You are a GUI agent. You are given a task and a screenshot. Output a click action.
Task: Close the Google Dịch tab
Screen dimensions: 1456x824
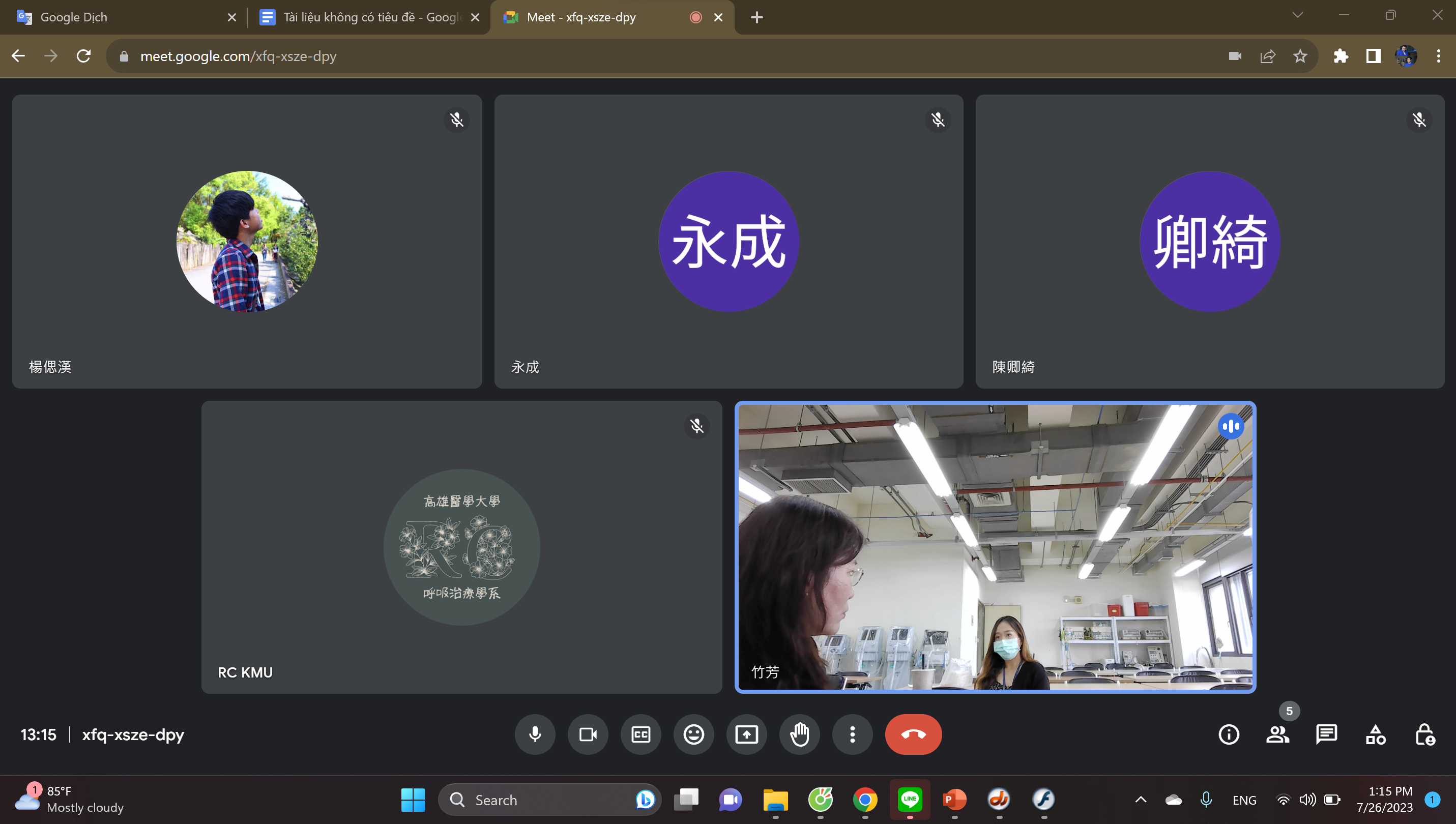tap(231, 17)
